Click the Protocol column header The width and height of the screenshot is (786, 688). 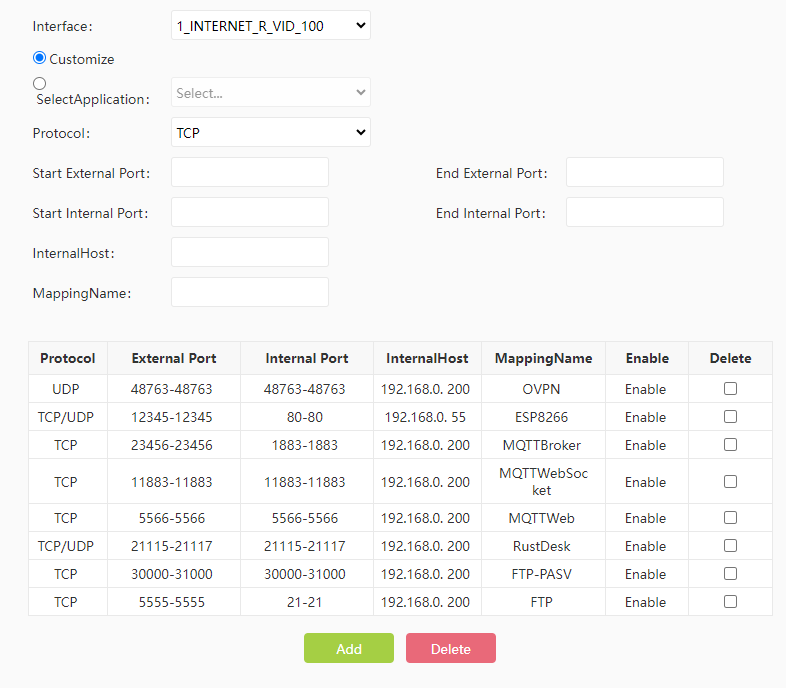[x=68, y=359]
